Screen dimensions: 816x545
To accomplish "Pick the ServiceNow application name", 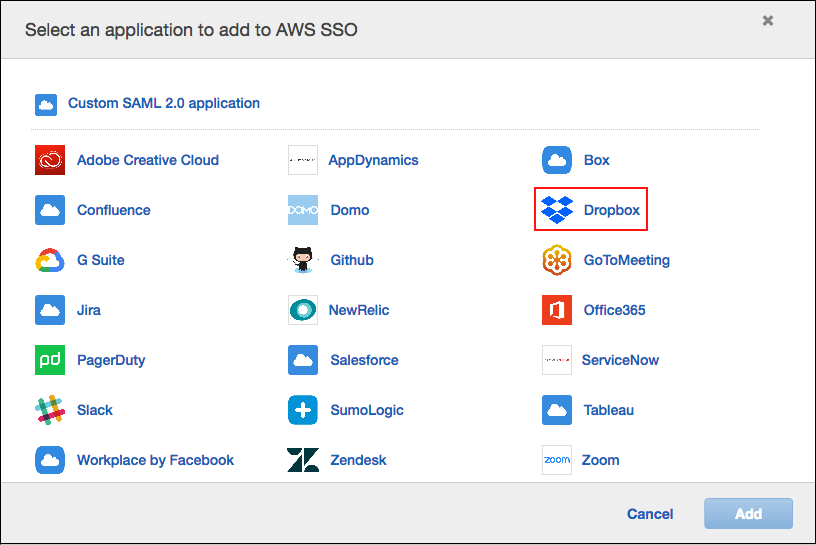I will (620, 360).
